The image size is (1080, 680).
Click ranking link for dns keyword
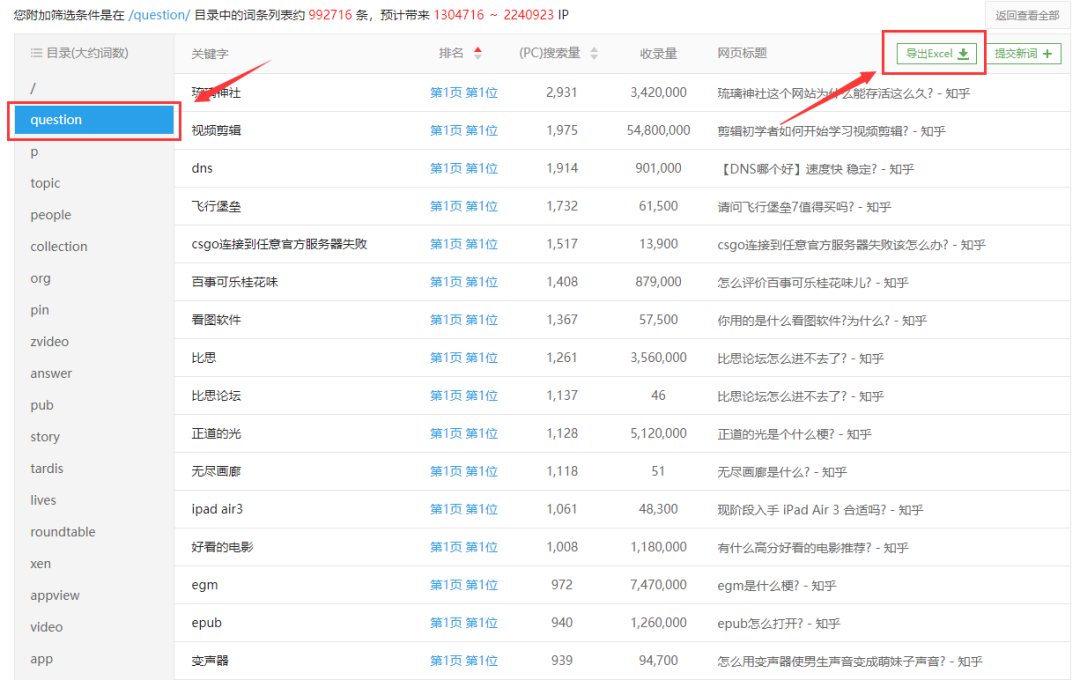(463, 169)
